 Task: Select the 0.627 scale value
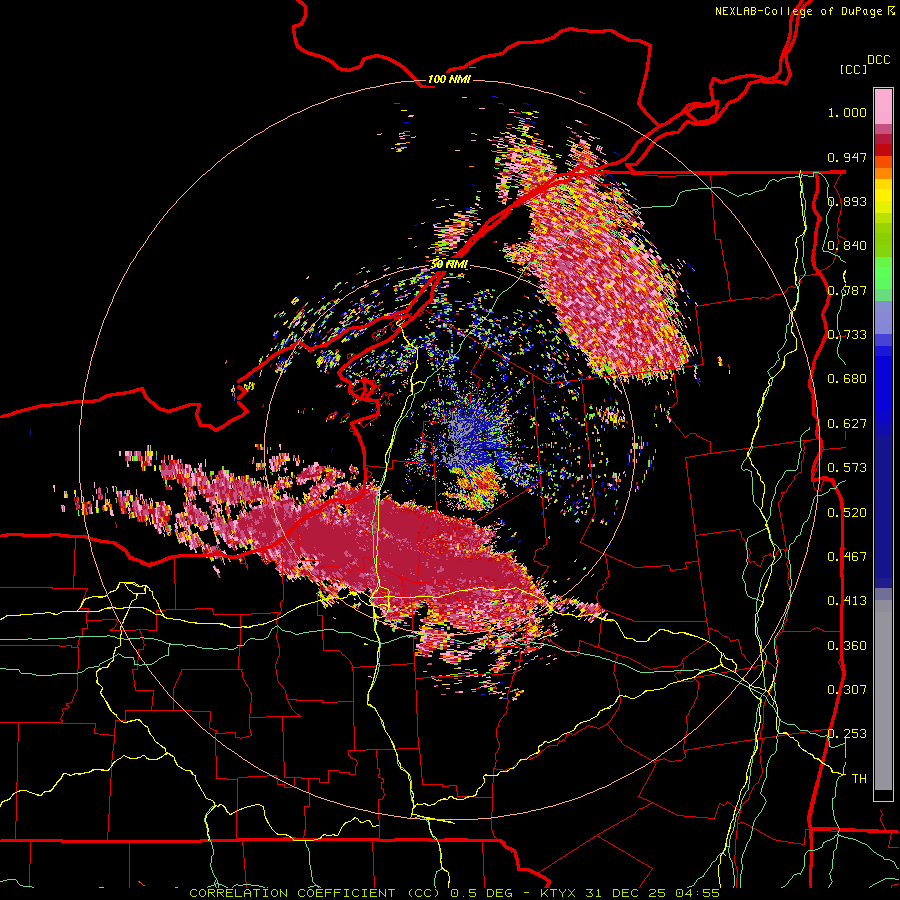point(847,424)
